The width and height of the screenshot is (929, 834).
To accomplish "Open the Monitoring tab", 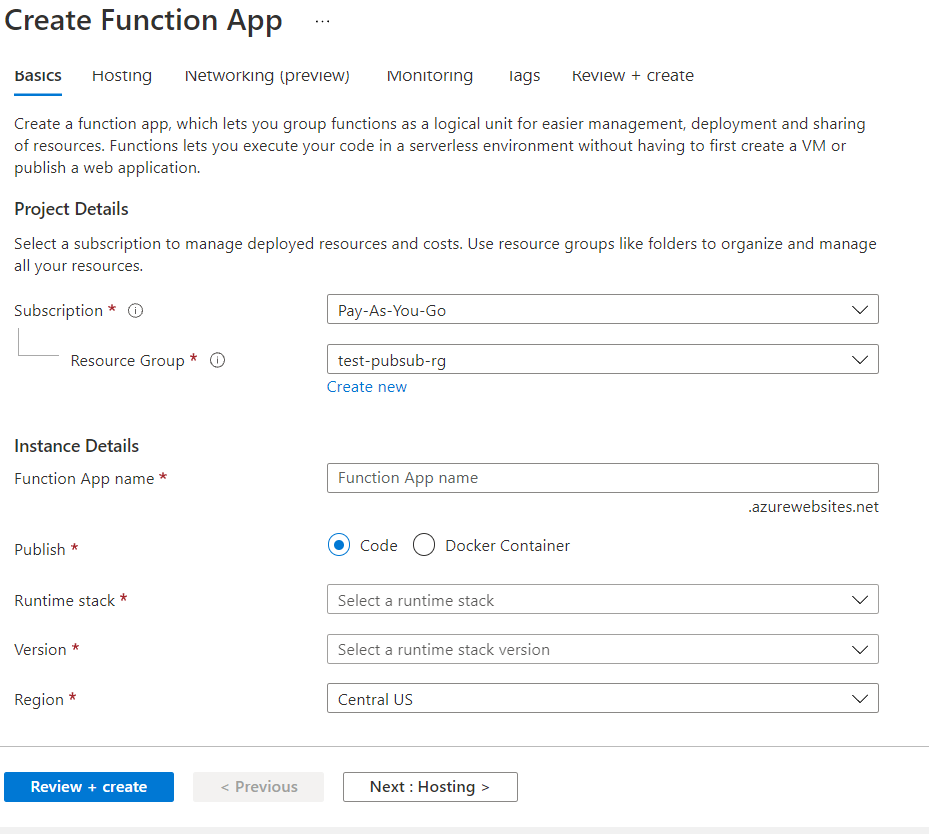I will click(430, 76).
